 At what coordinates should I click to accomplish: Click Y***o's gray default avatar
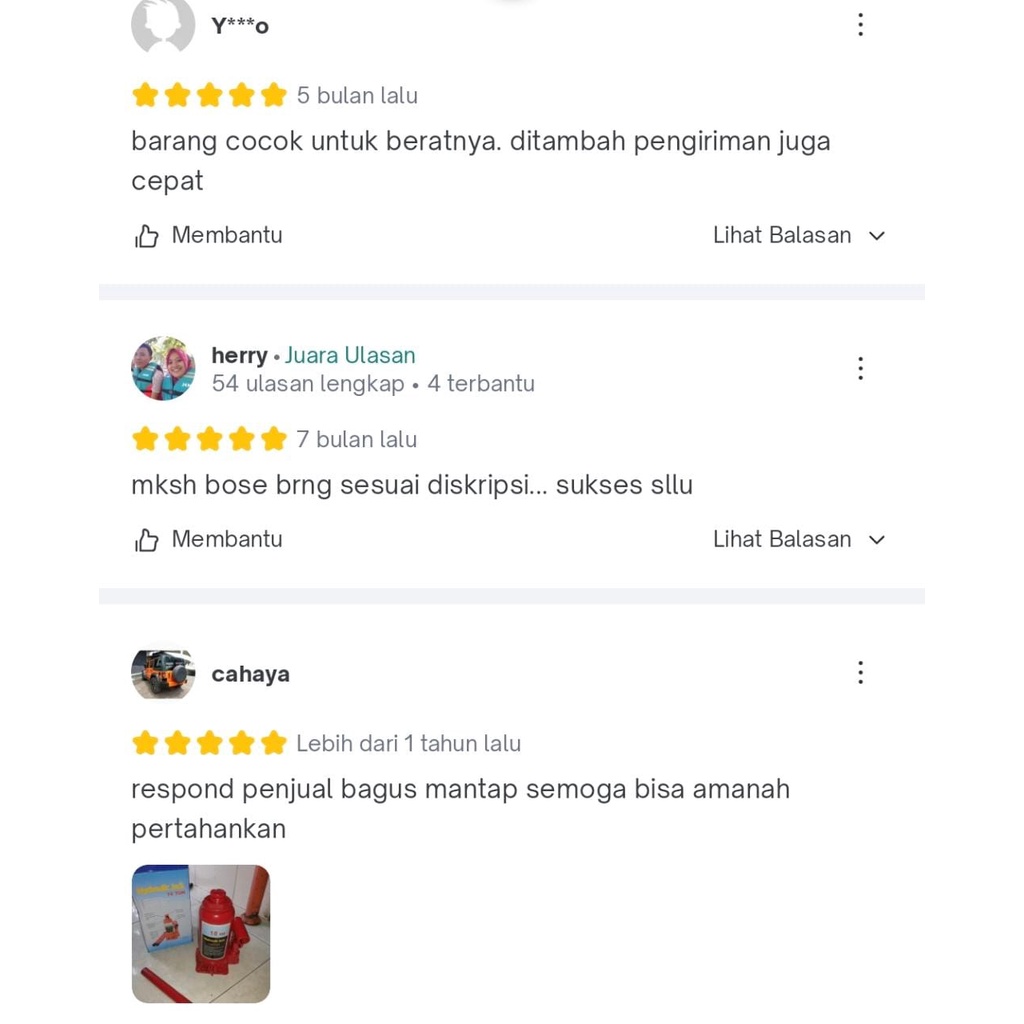163,25
